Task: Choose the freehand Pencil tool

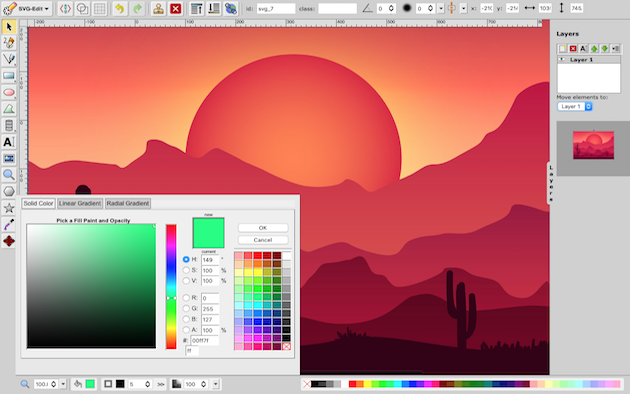Action: pyautogui.click(x=9, y=43)
